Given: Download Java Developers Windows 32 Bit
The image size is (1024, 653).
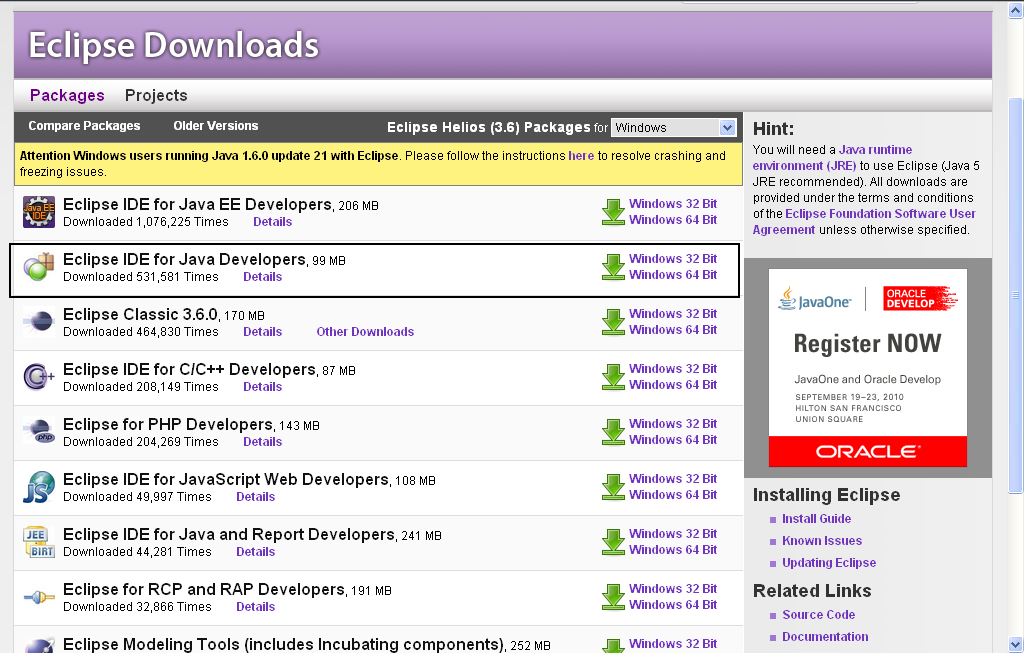Looking at the screenshot, I should 673,259.
